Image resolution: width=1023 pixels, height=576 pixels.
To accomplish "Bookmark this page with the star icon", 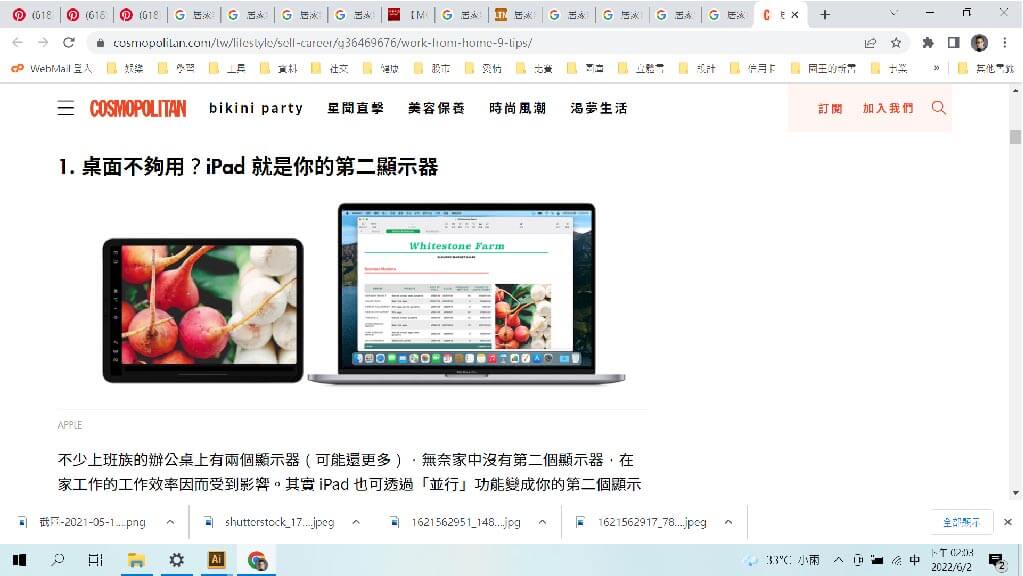I will pyautogui.click(x=896, y=43).
